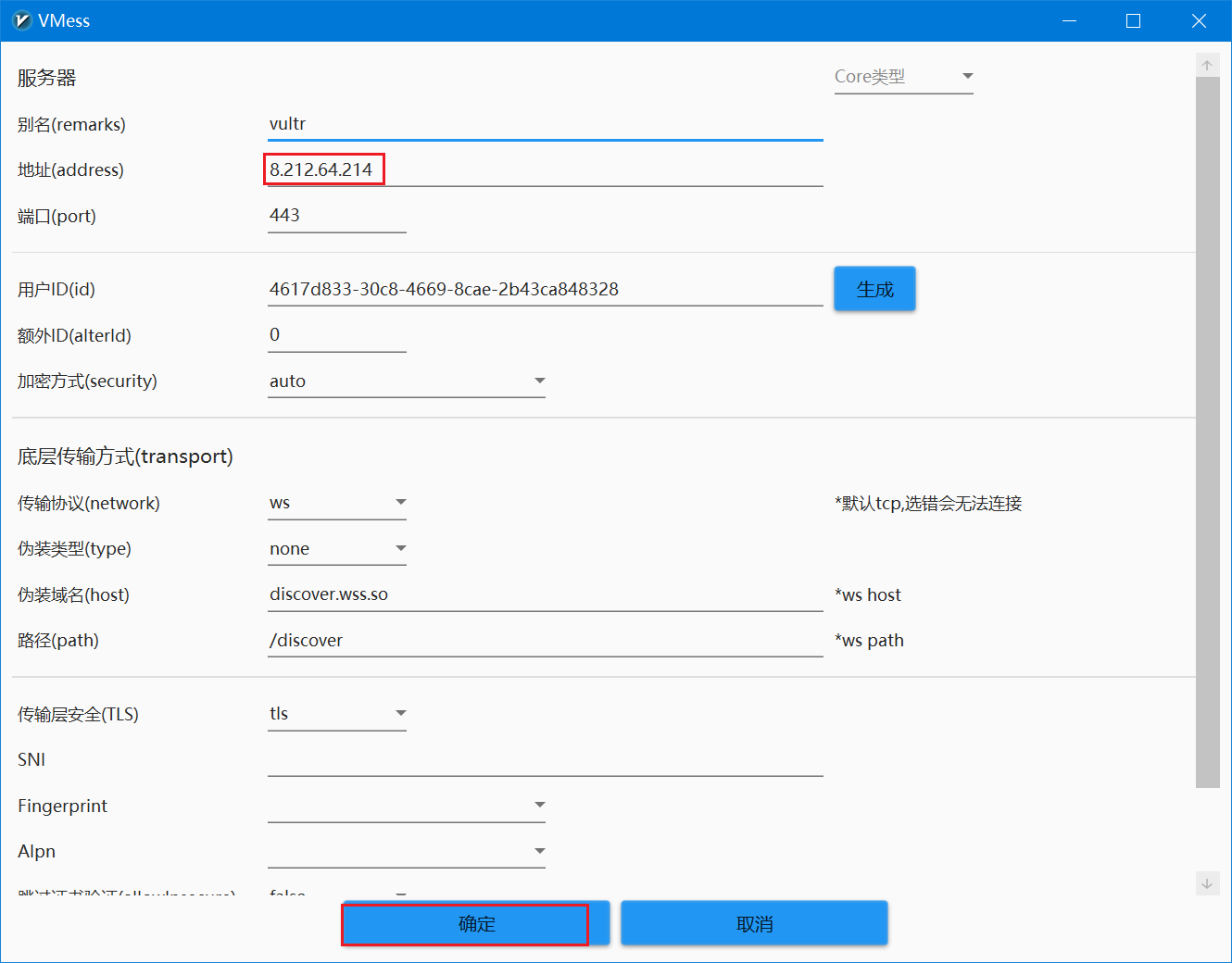Click the vertical scrollbar thumb
This screenshot has width=1232, height=963.
1207,432
